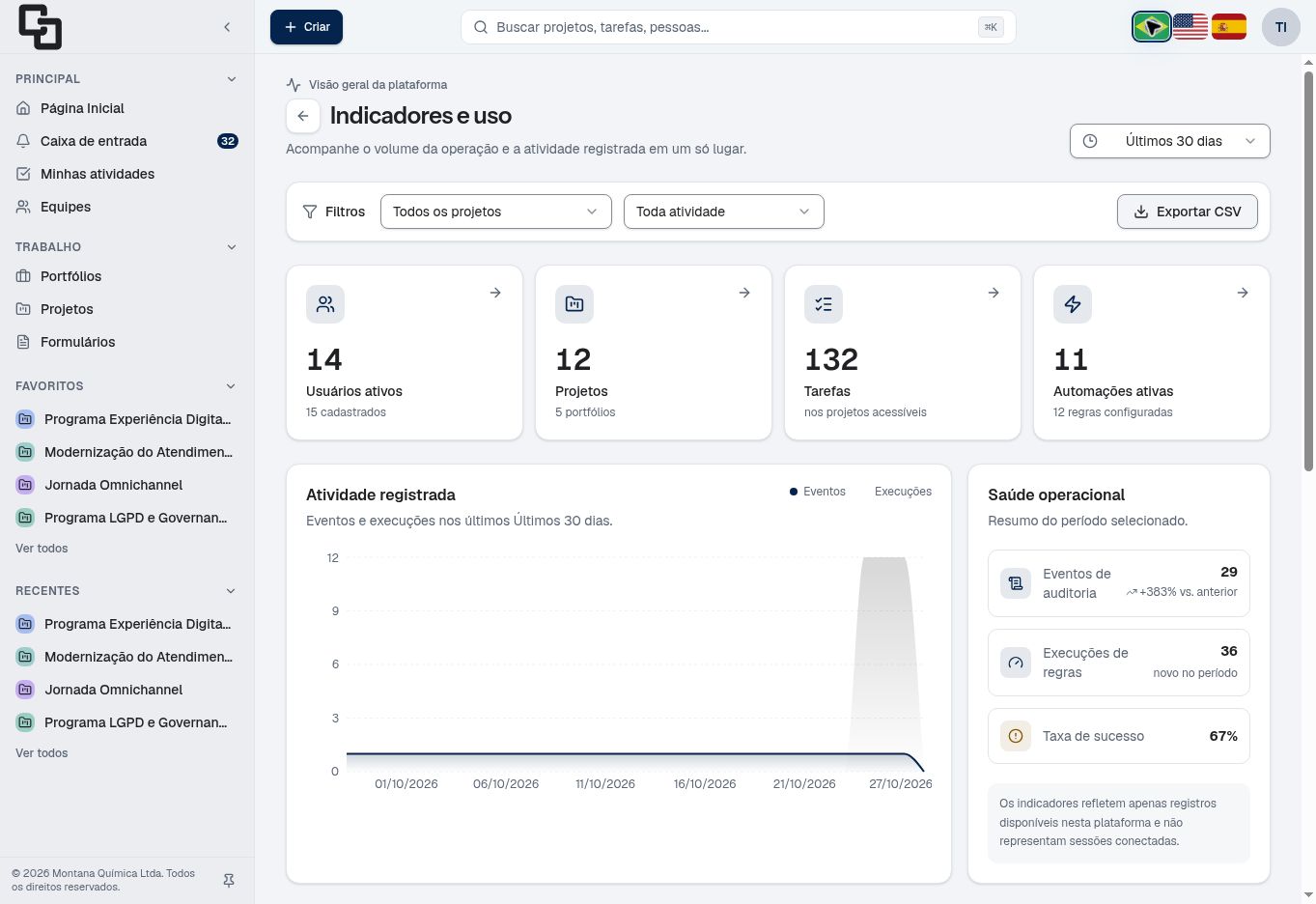
Task: Open the Projetos card arrow
Action: (x=744, y=293)
